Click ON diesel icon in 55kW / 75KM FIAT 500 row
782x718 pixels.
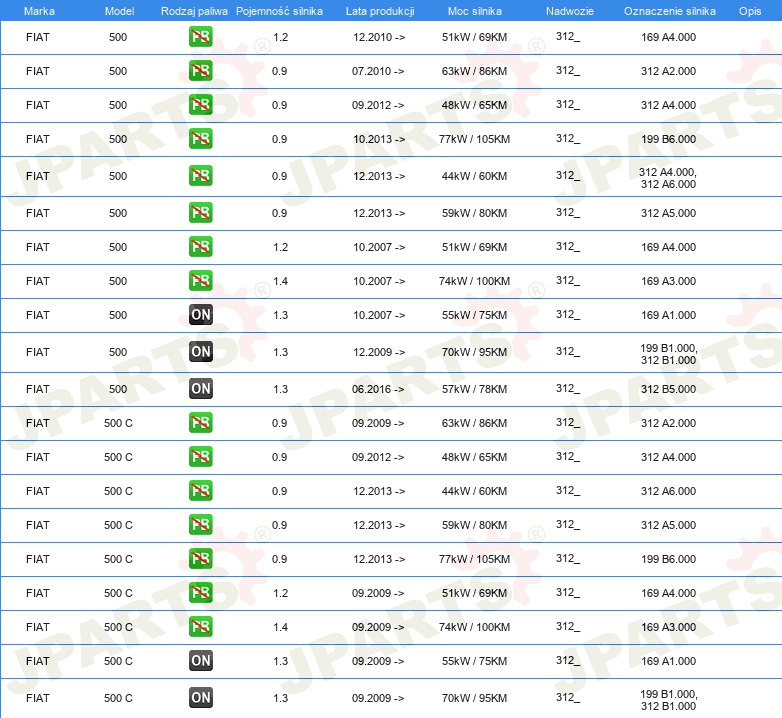point(200,315)
